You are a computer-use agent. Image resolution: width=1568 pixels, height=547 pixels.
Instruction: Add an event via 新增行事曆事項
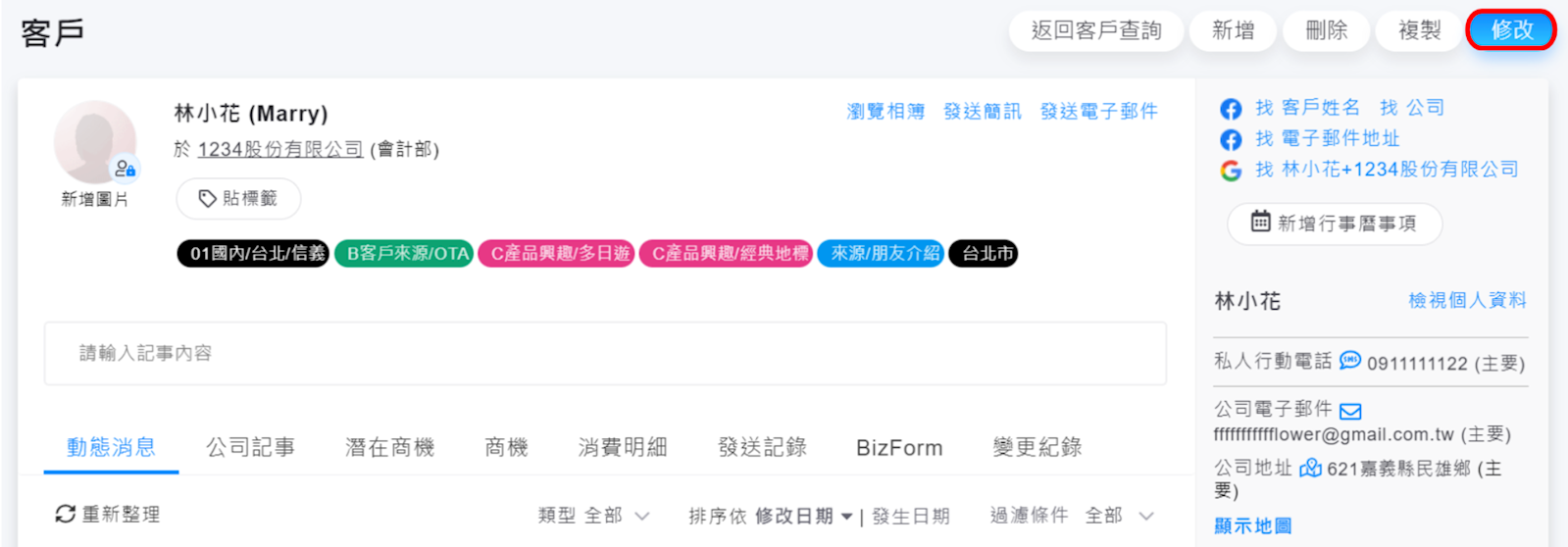tap(1334, 224)
